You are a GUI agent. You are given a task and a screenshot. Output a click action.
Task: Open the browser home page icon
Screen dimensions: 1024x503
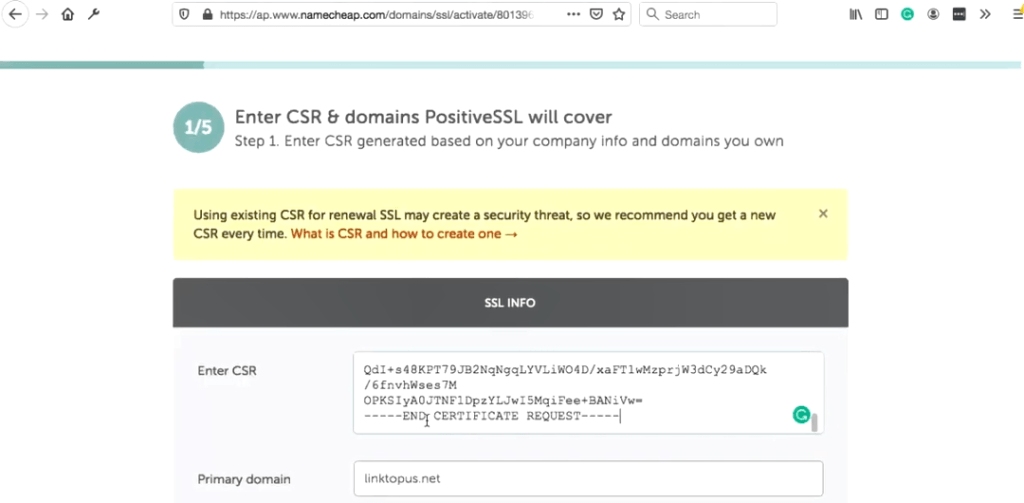coord(68,14)
